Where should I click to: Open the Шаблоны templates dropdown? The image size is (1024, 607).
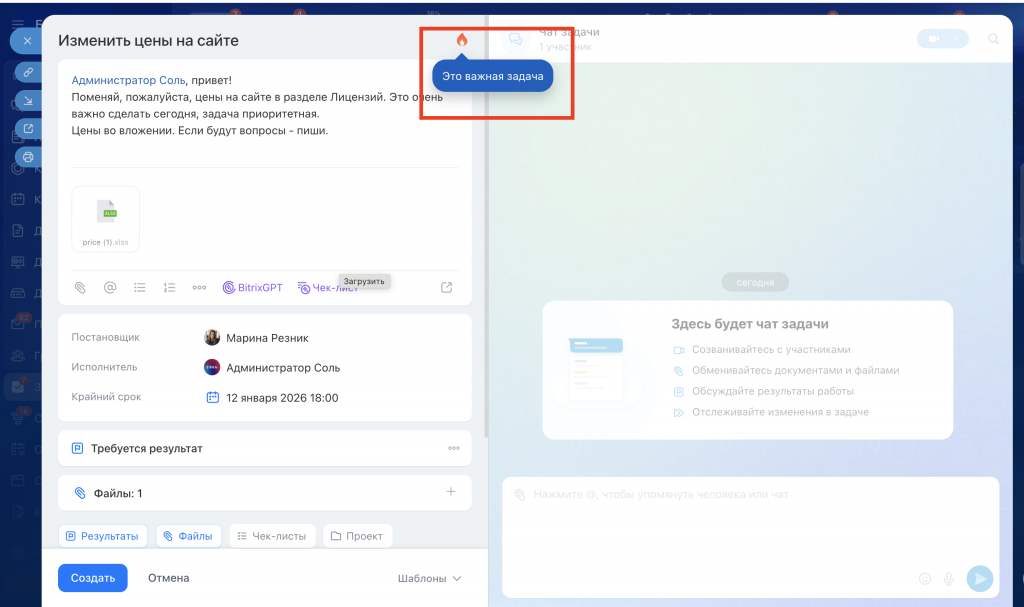[x=429, y=578]
